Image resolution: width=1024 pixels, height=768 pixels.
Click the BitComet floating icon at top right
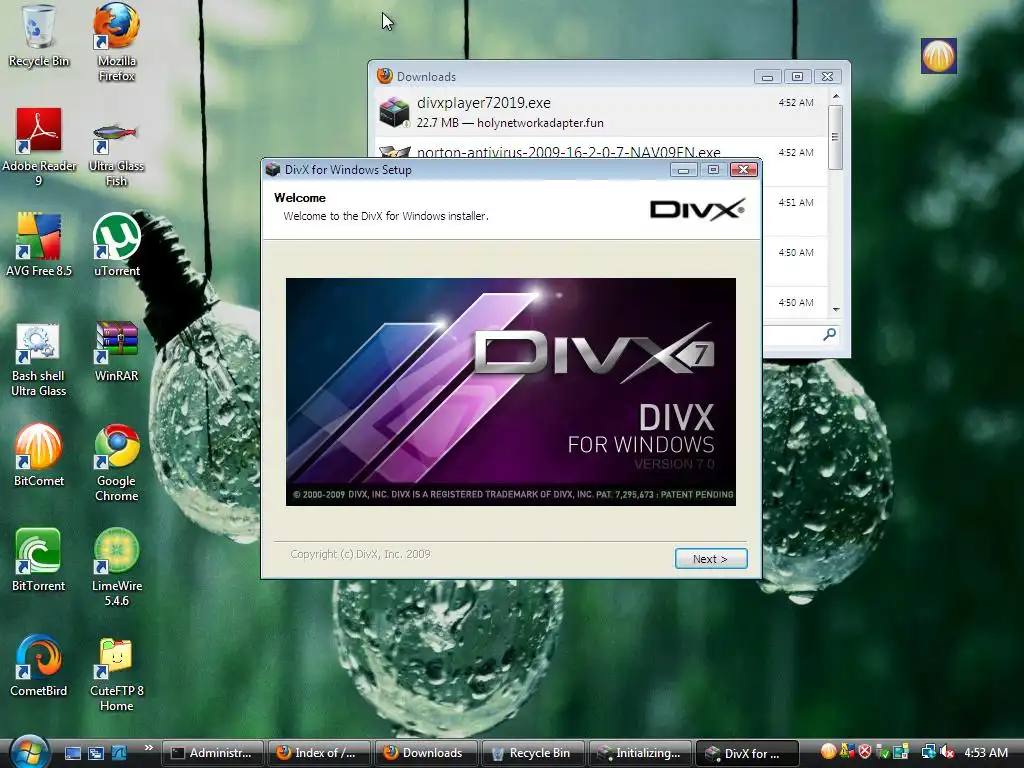(938, 56)
